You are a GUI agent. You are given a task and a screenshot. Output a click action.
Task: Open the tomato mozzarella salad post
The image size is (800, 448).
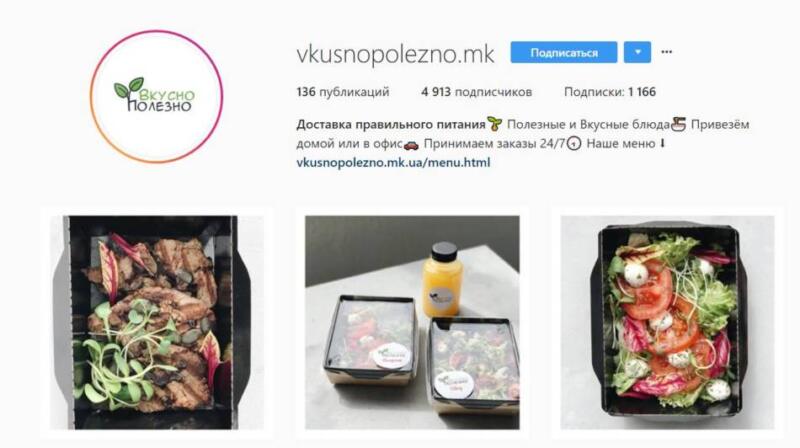(667, 322)
